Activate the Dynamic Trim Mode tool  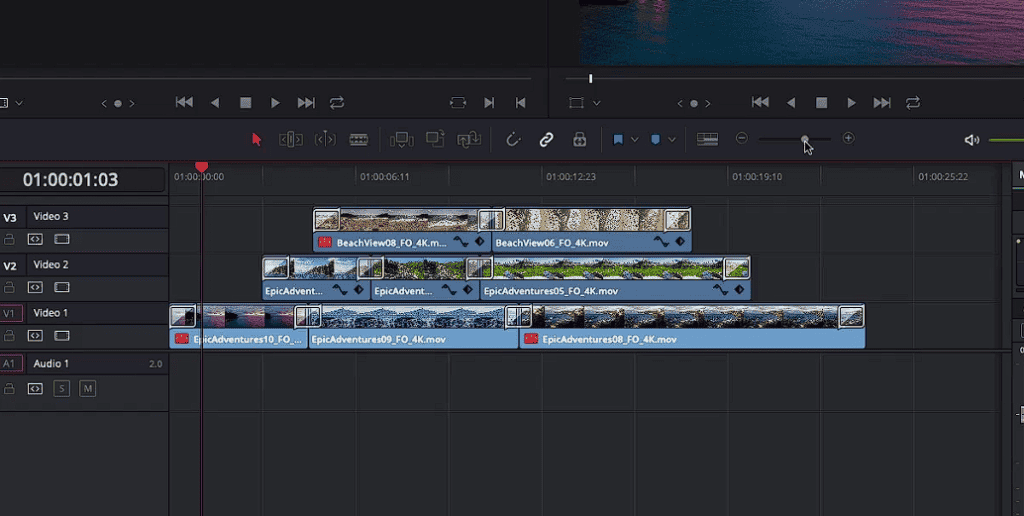(x=325, y=139)
